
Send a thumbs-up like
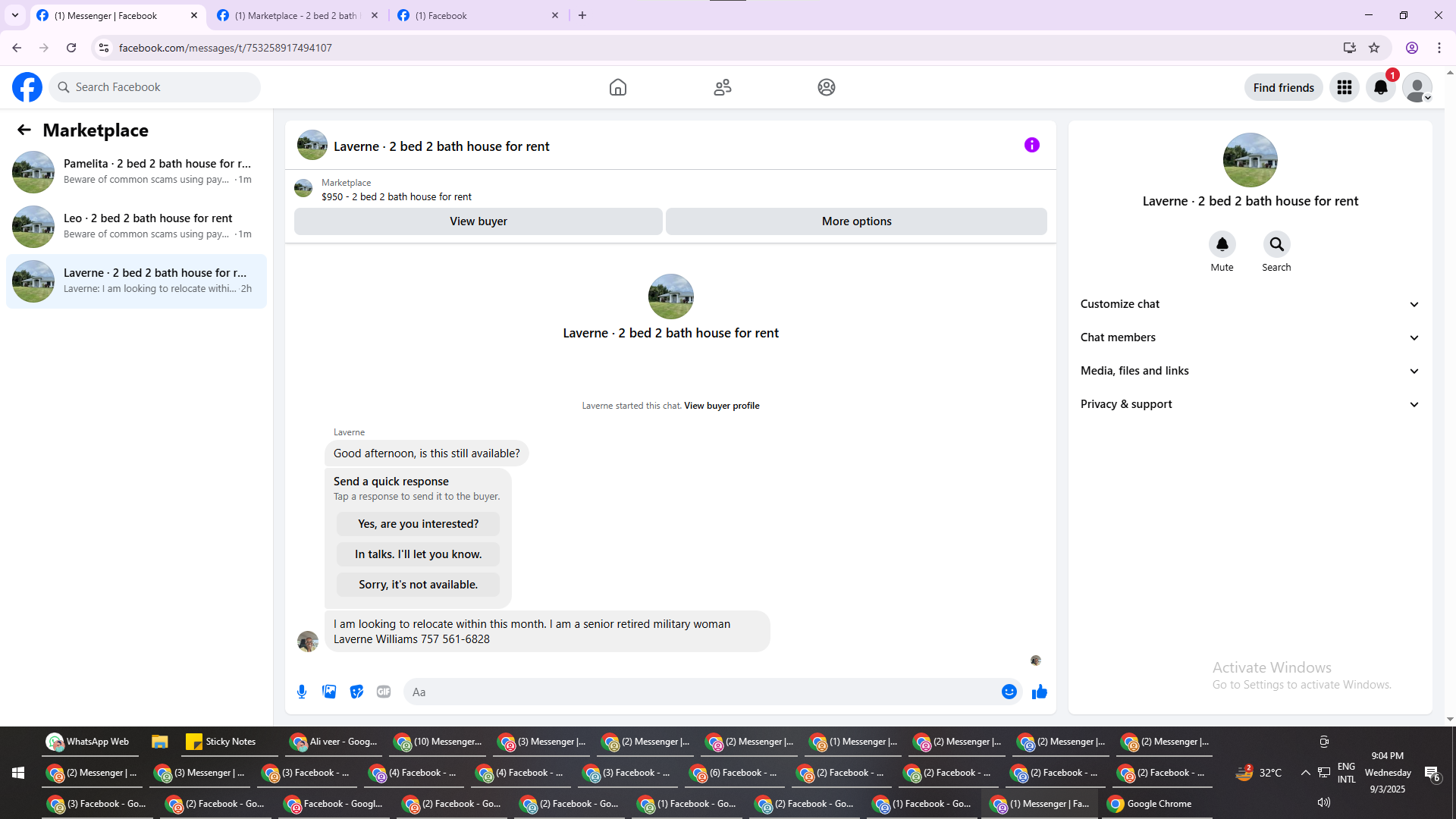coord(1040,692)
